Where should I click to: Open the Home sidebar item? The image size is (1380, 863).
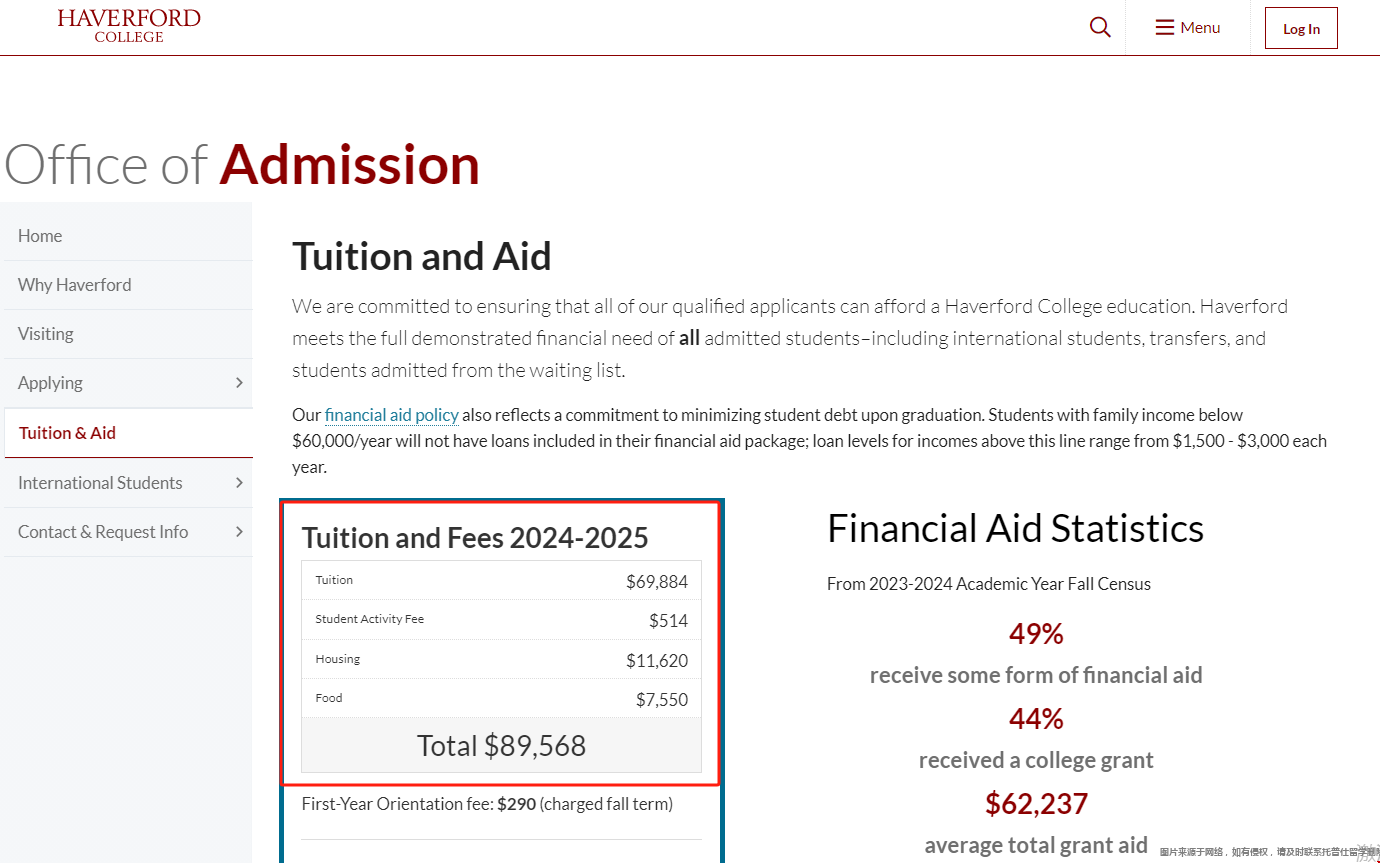tap(40, 236)
